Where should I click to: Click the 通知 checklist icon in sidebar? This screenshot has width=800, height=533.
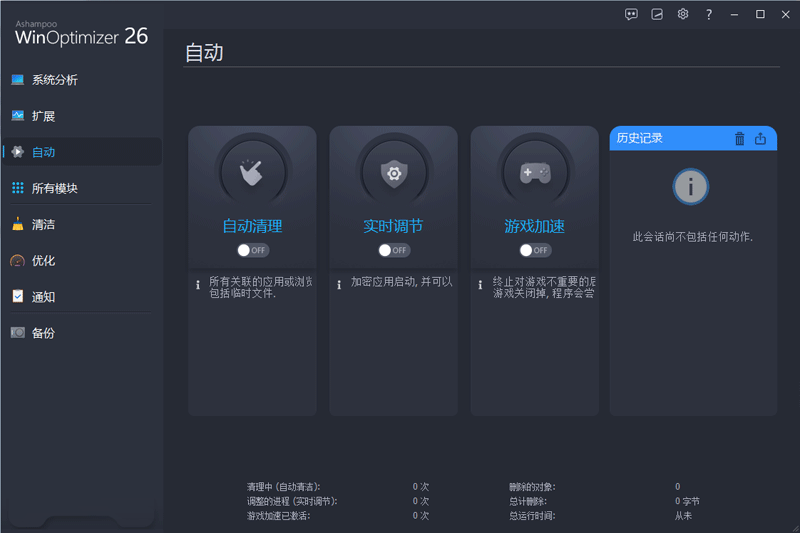pyautogui.click(x=18, y=296)
